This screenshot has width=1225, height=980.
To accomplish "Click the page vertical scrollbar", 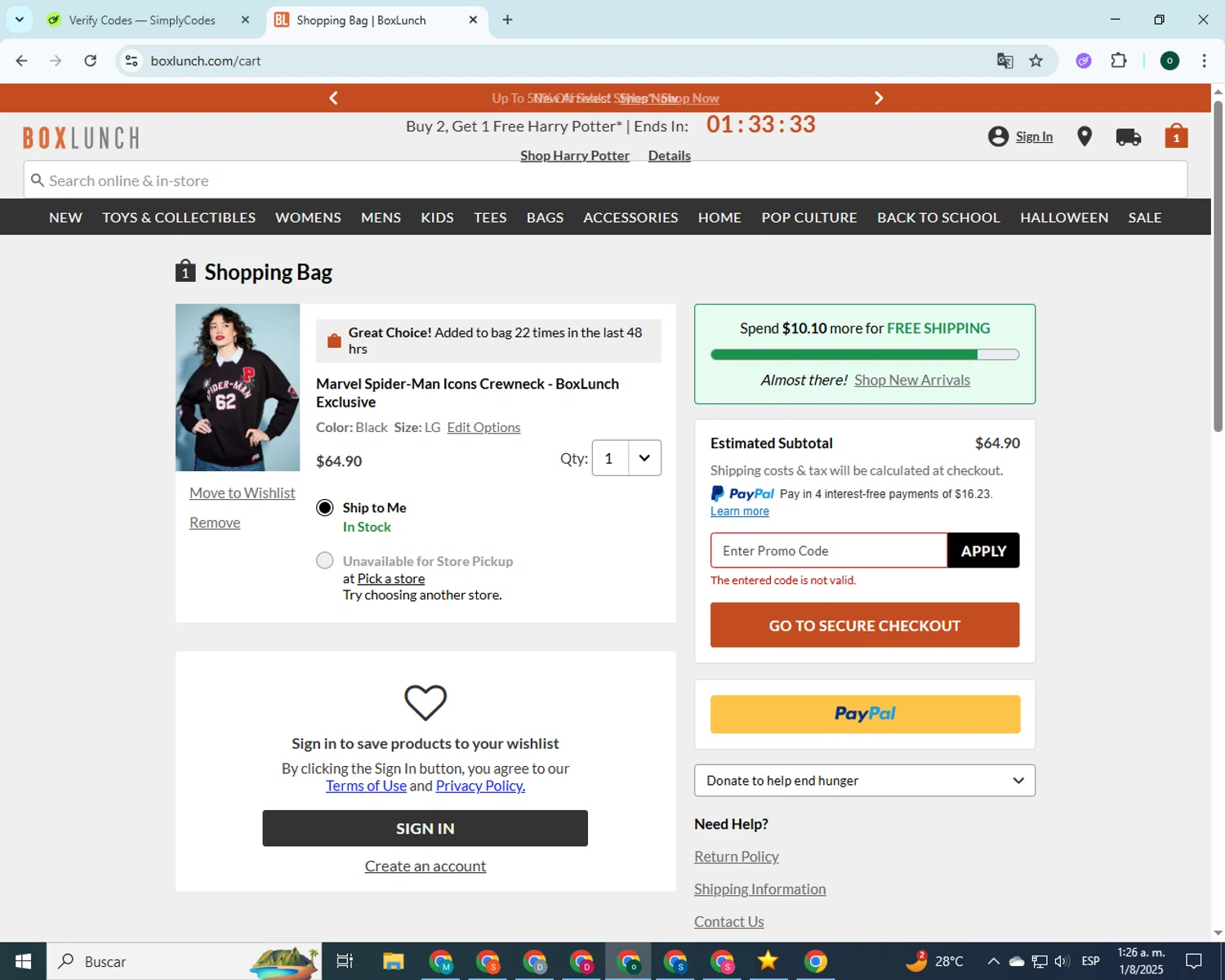I will (x=1218, y=265).
